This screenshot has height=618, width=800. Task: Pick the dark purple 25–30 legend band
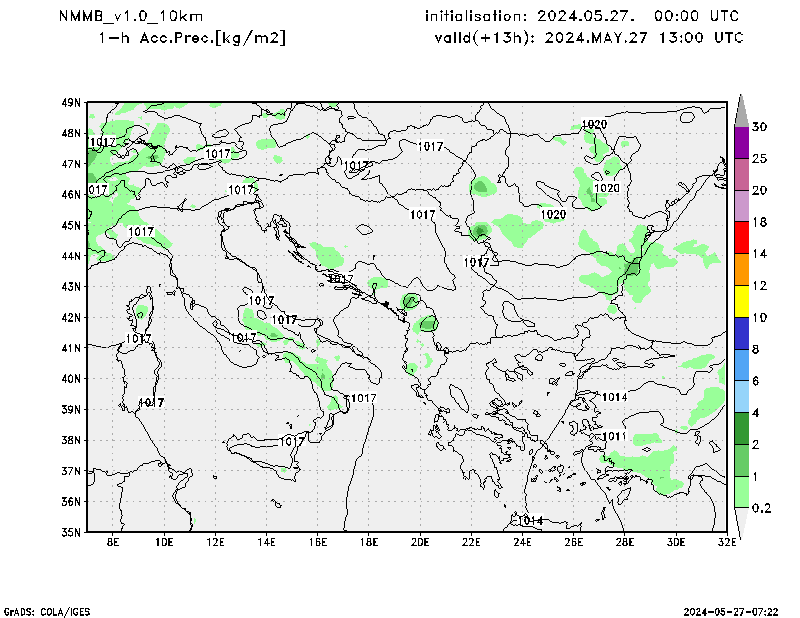click(x=741, y=142)
